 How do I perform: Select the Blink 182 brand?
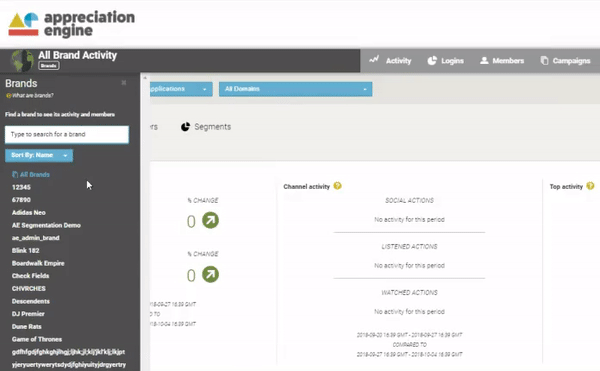click(x=26, y=251)
